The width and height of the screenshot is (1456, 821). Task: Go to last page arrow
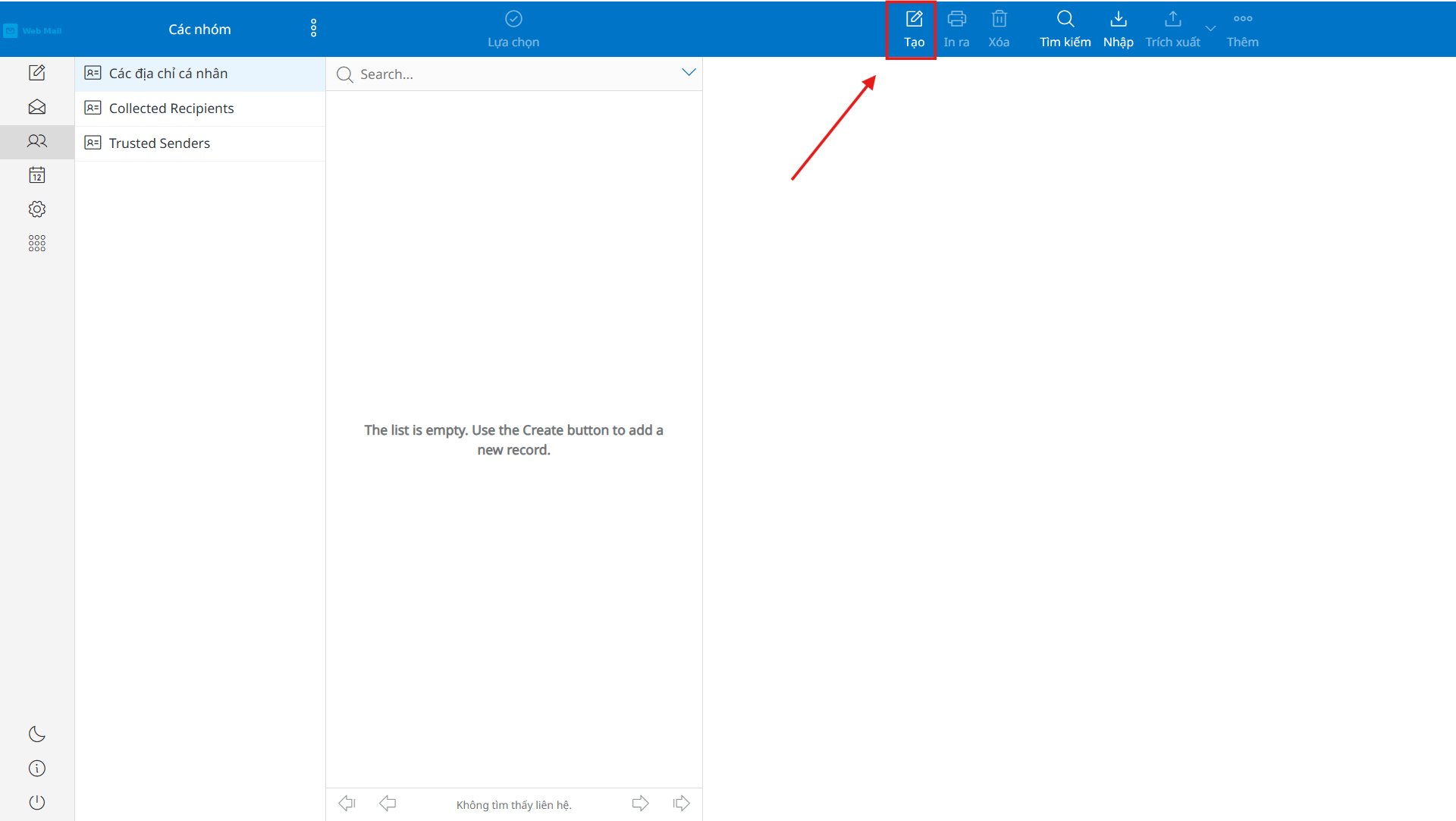(x=682, y=804)
